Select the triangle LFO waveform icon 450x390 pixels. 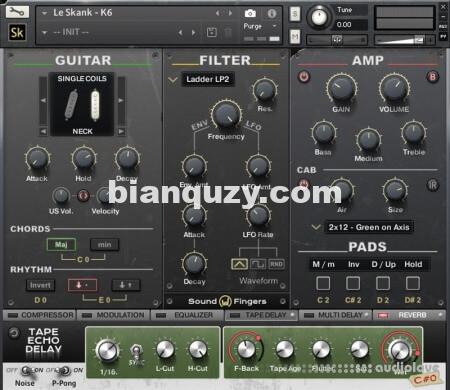tap(239, 264)
